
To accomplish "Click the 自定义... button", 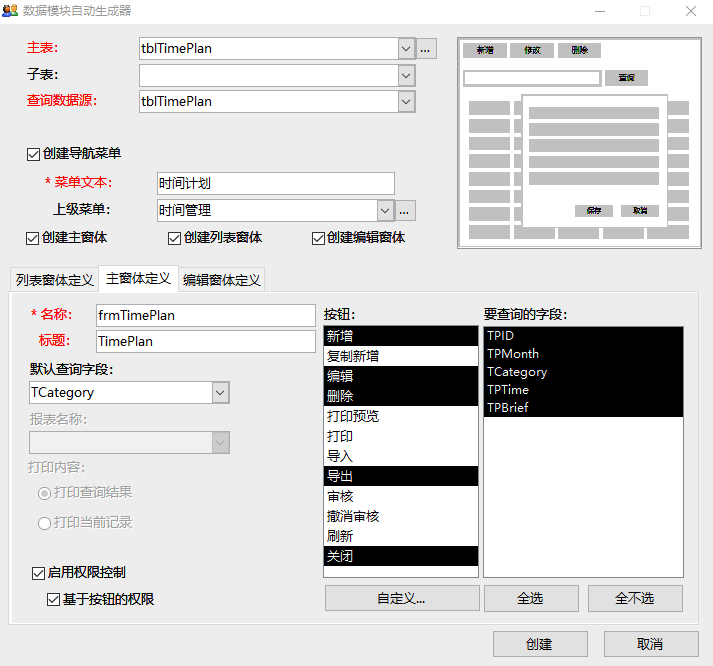I will pyautogui.click(x=402, y=598).
